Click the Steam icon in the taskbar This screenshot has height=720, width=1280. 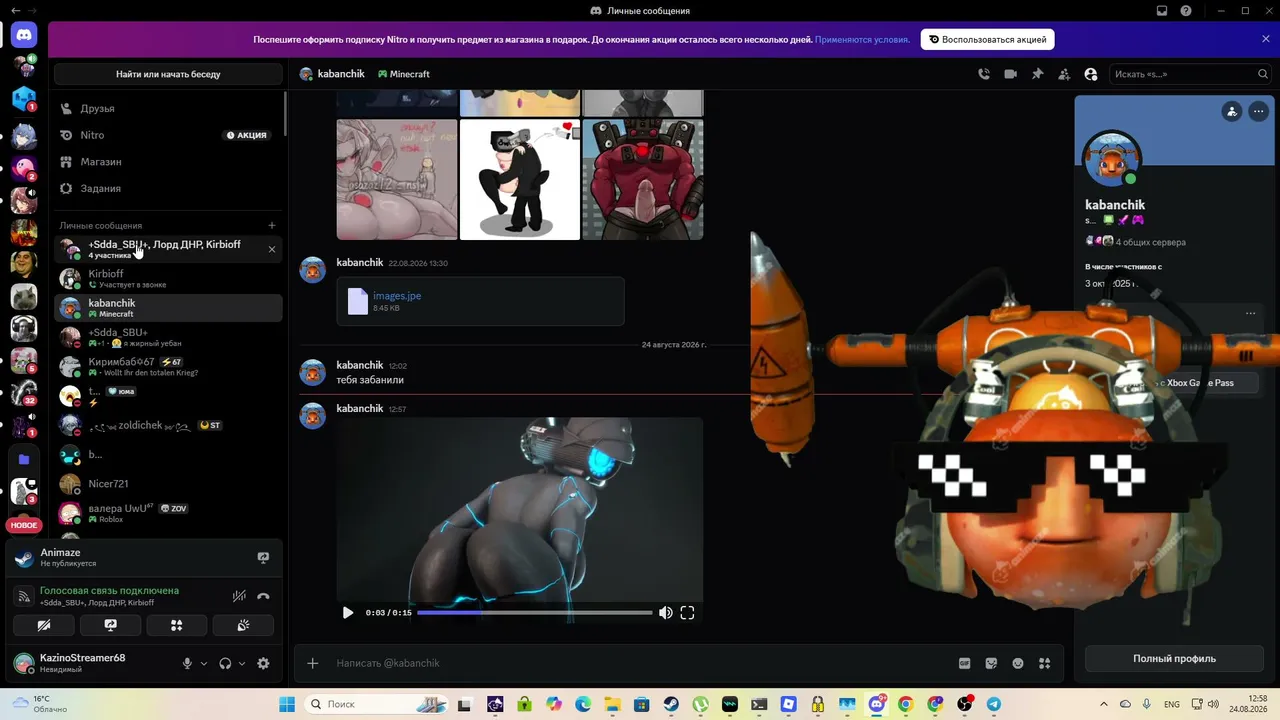671,704
